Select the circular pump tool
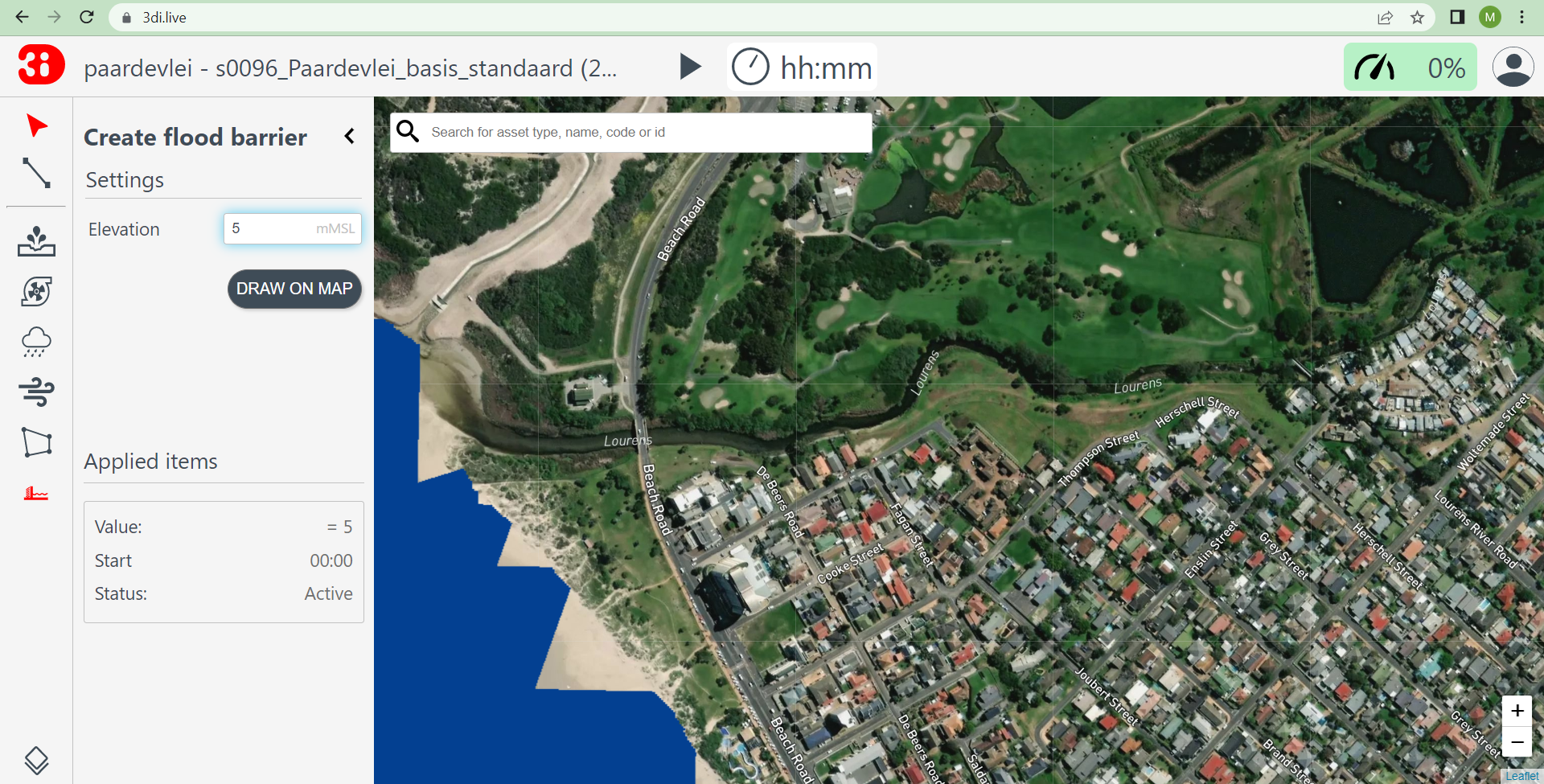This screenshot has width=1544, height=784. tap(35, 291)
